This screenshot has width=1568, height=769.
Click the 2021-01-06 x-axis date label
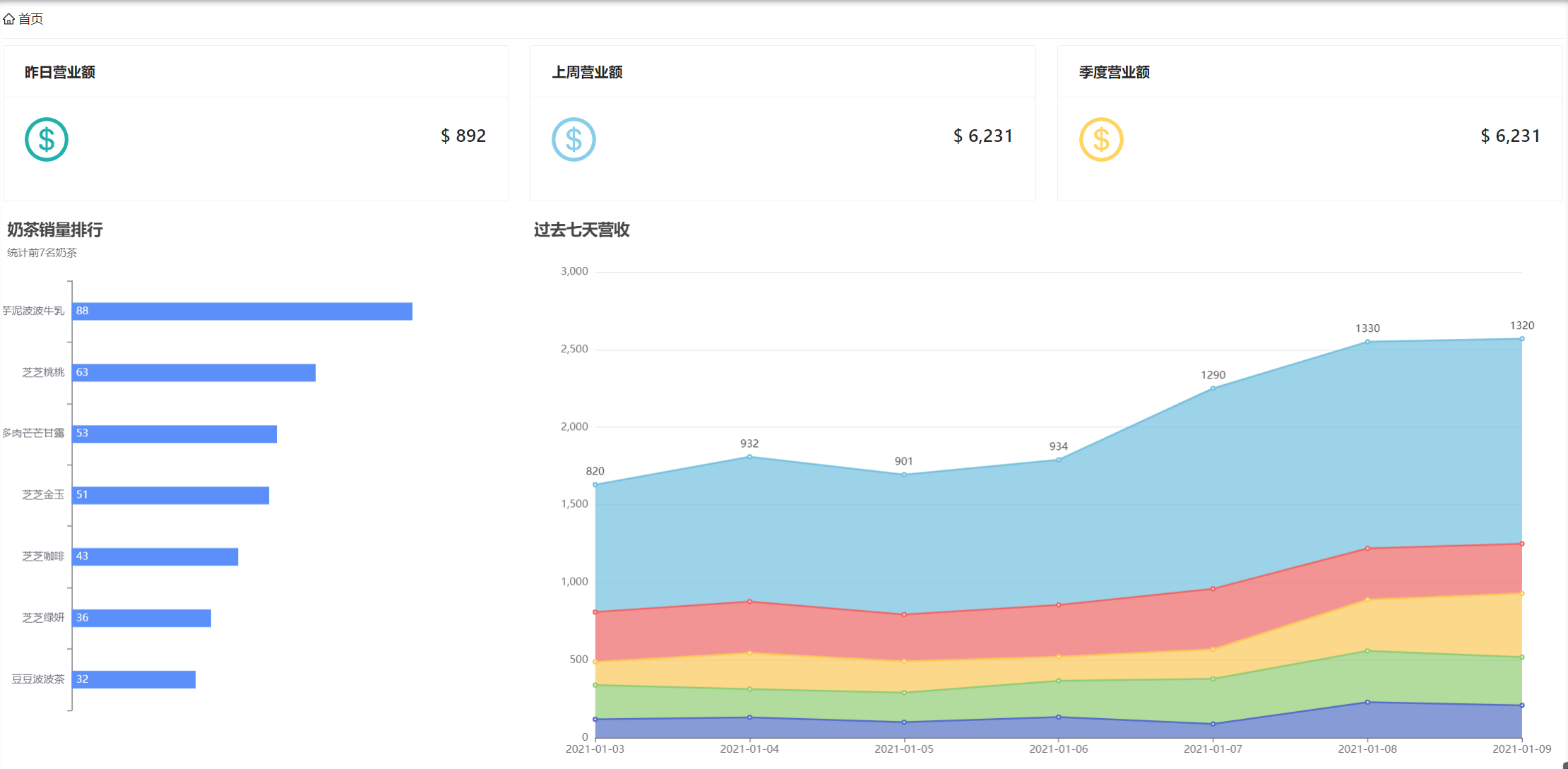1058,749
